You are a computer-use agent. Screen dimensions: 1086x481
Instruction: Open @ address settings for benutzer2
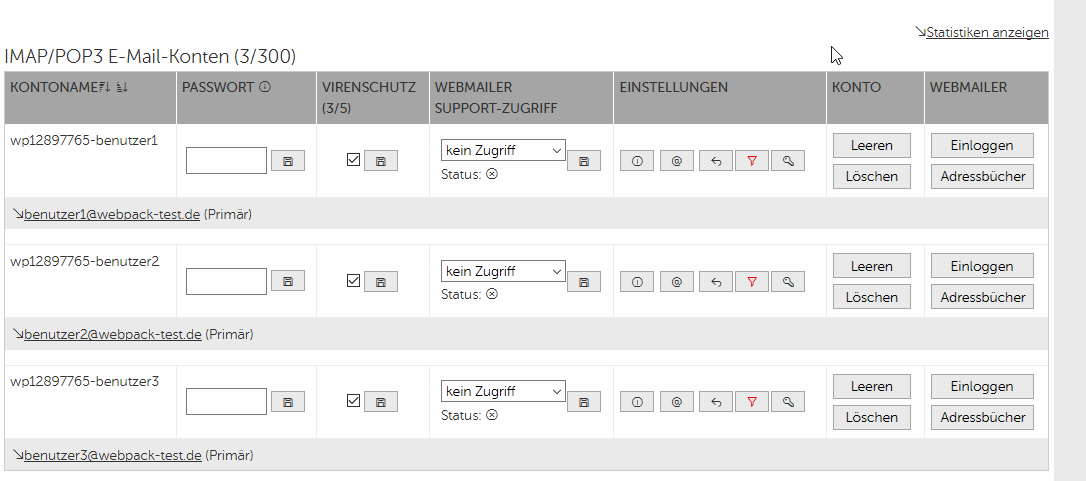(677, 281)
